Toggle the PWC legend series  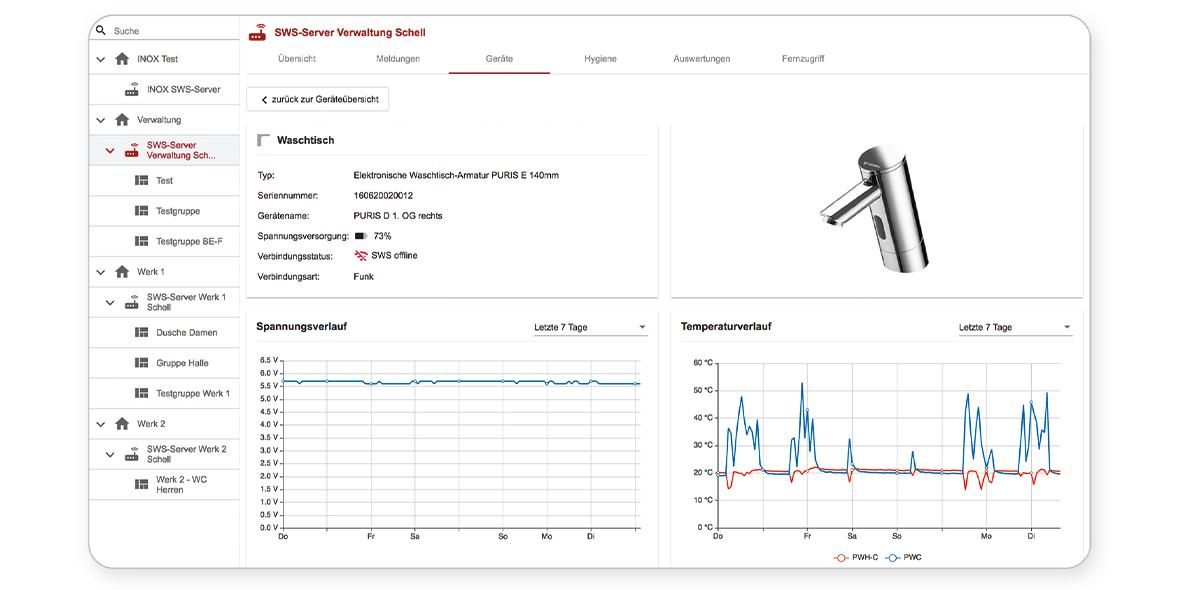(904, 557)
